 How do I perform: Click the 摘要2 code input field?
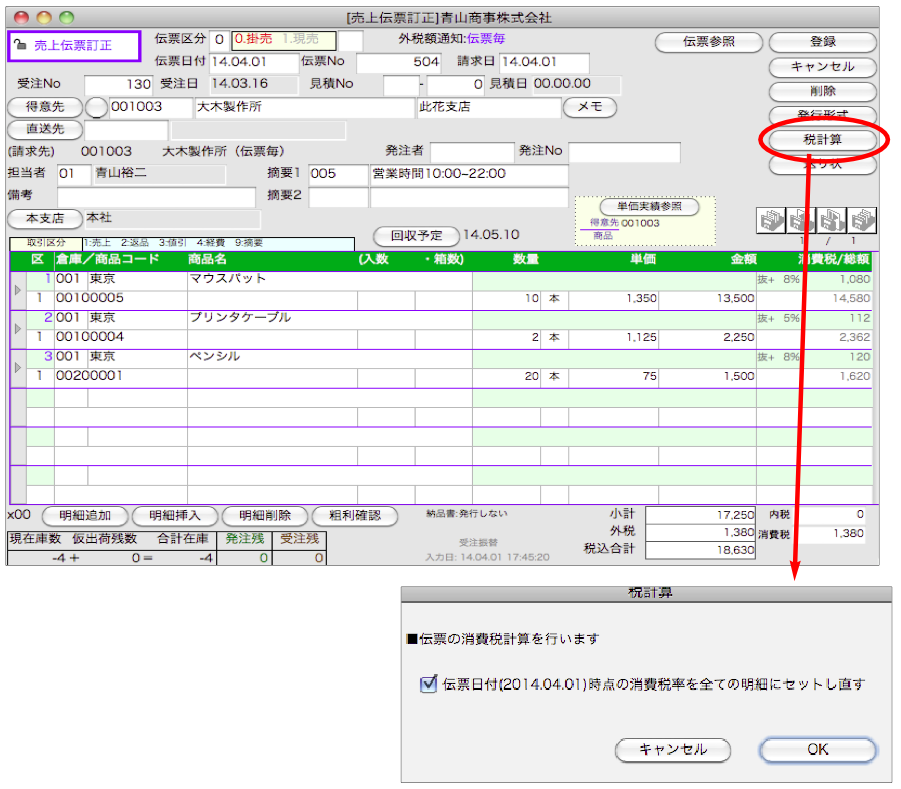(338, 197)
